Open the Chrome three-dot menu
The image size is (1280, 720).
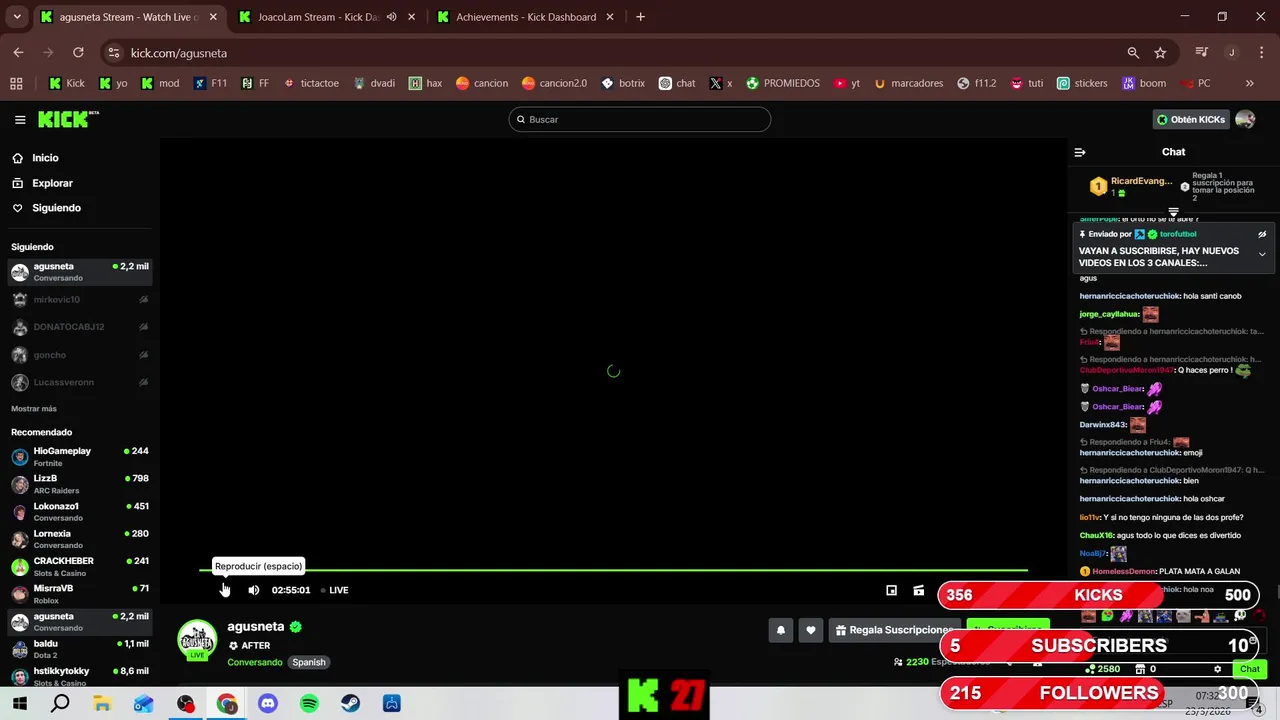(1261, 53)
